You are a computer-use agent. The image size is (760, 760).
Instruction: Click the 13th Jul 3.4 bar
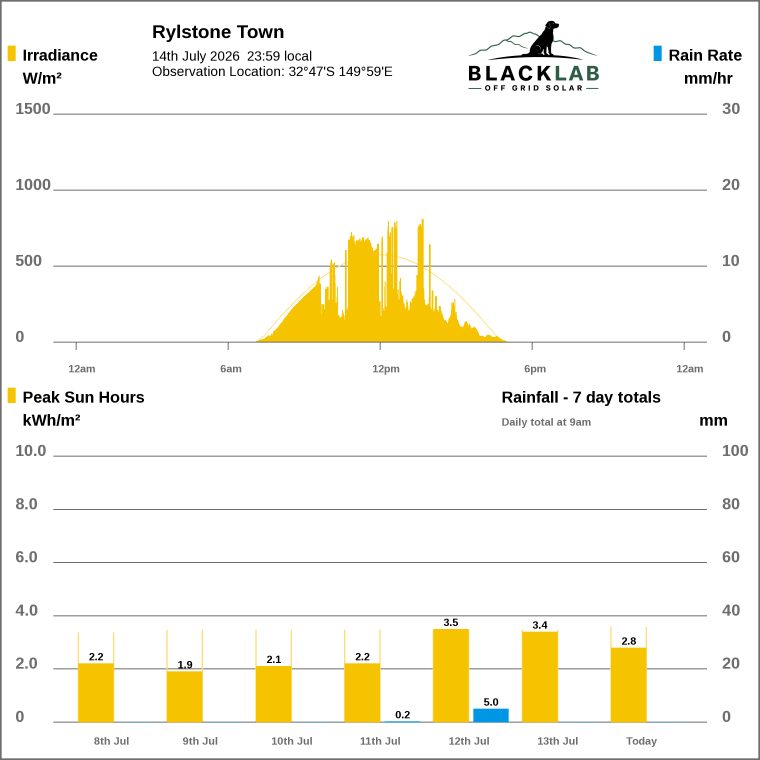540,677
